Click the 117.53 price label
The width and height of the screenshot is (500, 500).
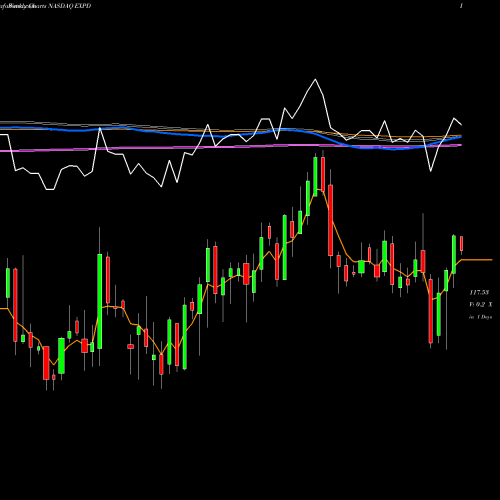click(479, 292)
